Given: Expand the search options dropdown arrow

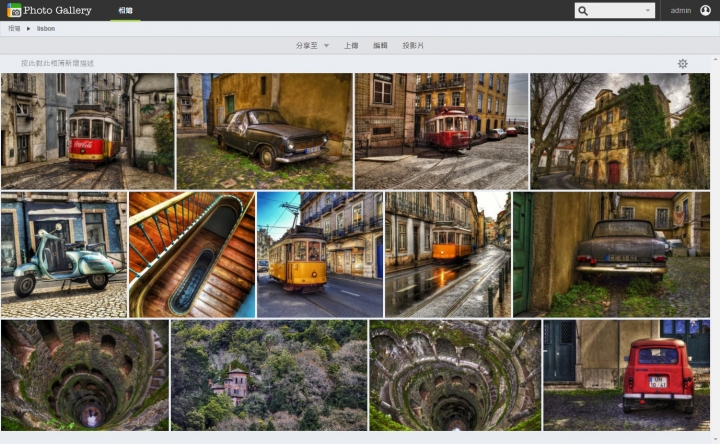Looking at the screenshot, I should tap(648, 11).
